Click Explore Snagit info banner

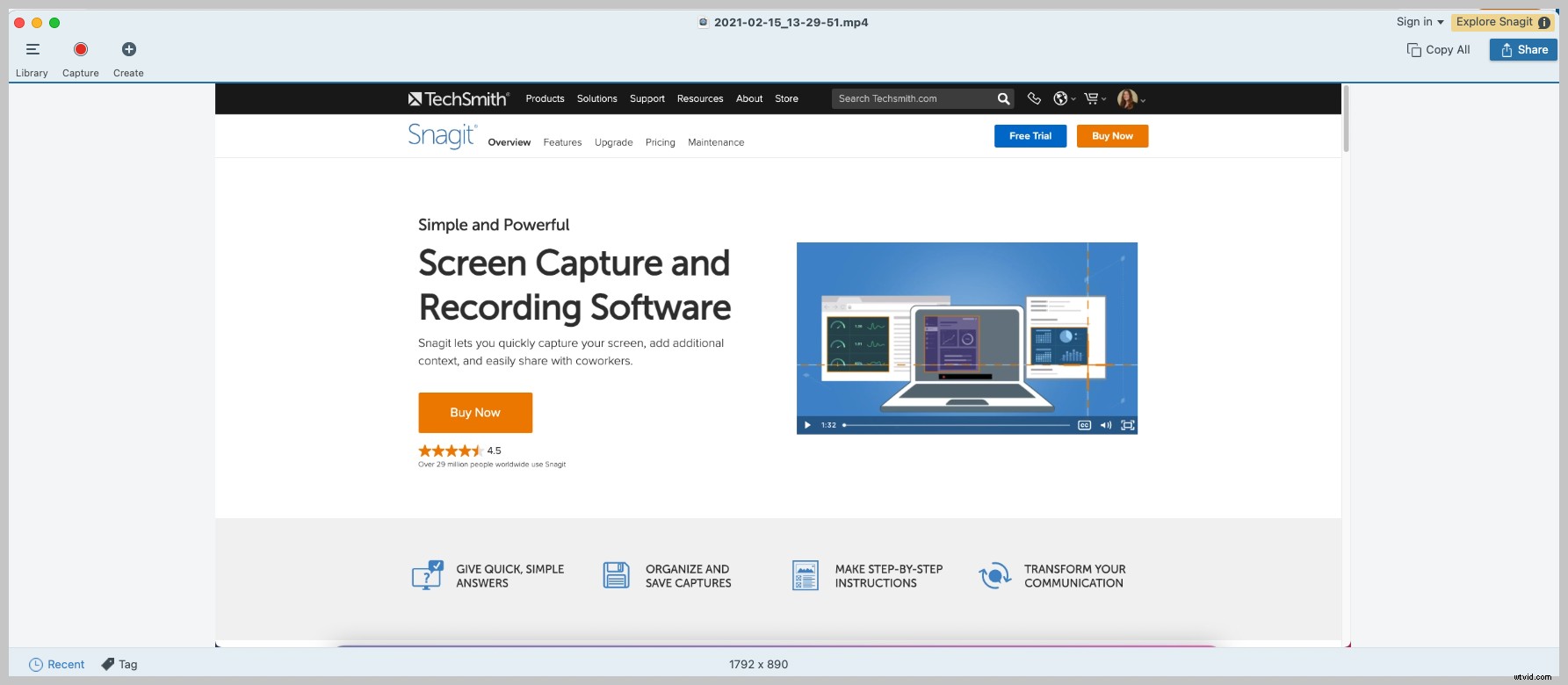(x=1502, y=22)
